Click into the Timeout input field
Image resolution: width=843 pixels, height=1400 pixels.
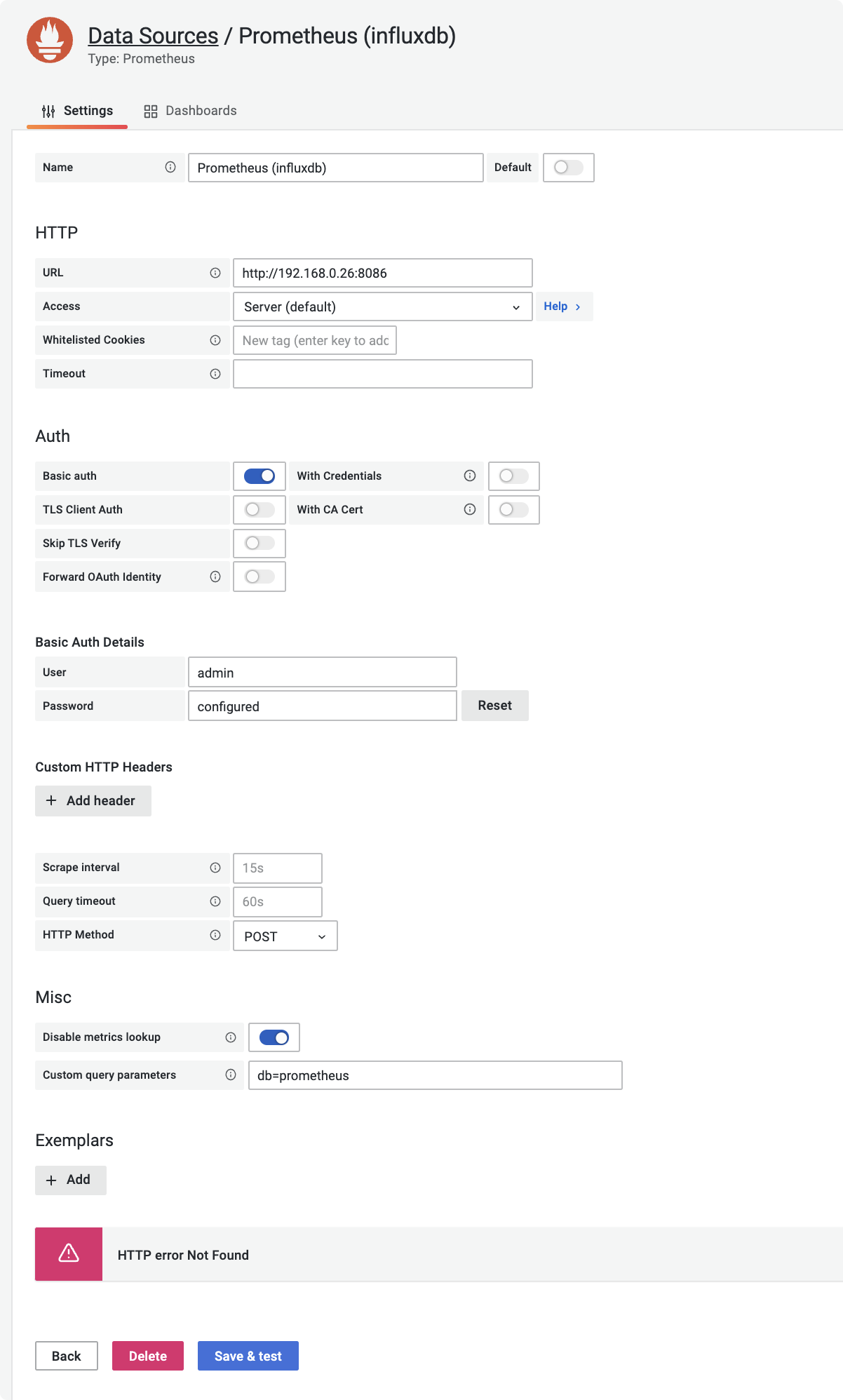pyautogui.click(x=382, y=374)
